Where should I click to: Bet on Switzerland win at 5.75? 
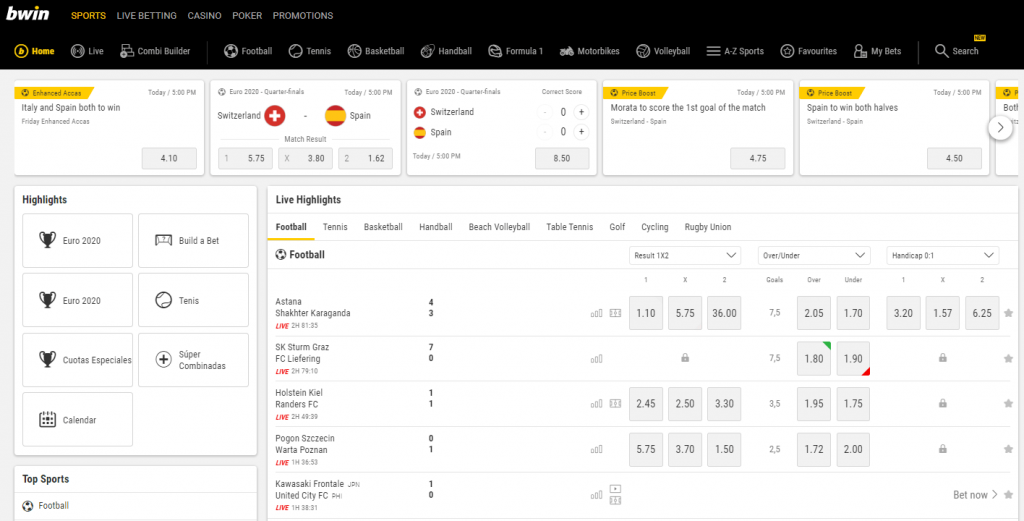246,159
